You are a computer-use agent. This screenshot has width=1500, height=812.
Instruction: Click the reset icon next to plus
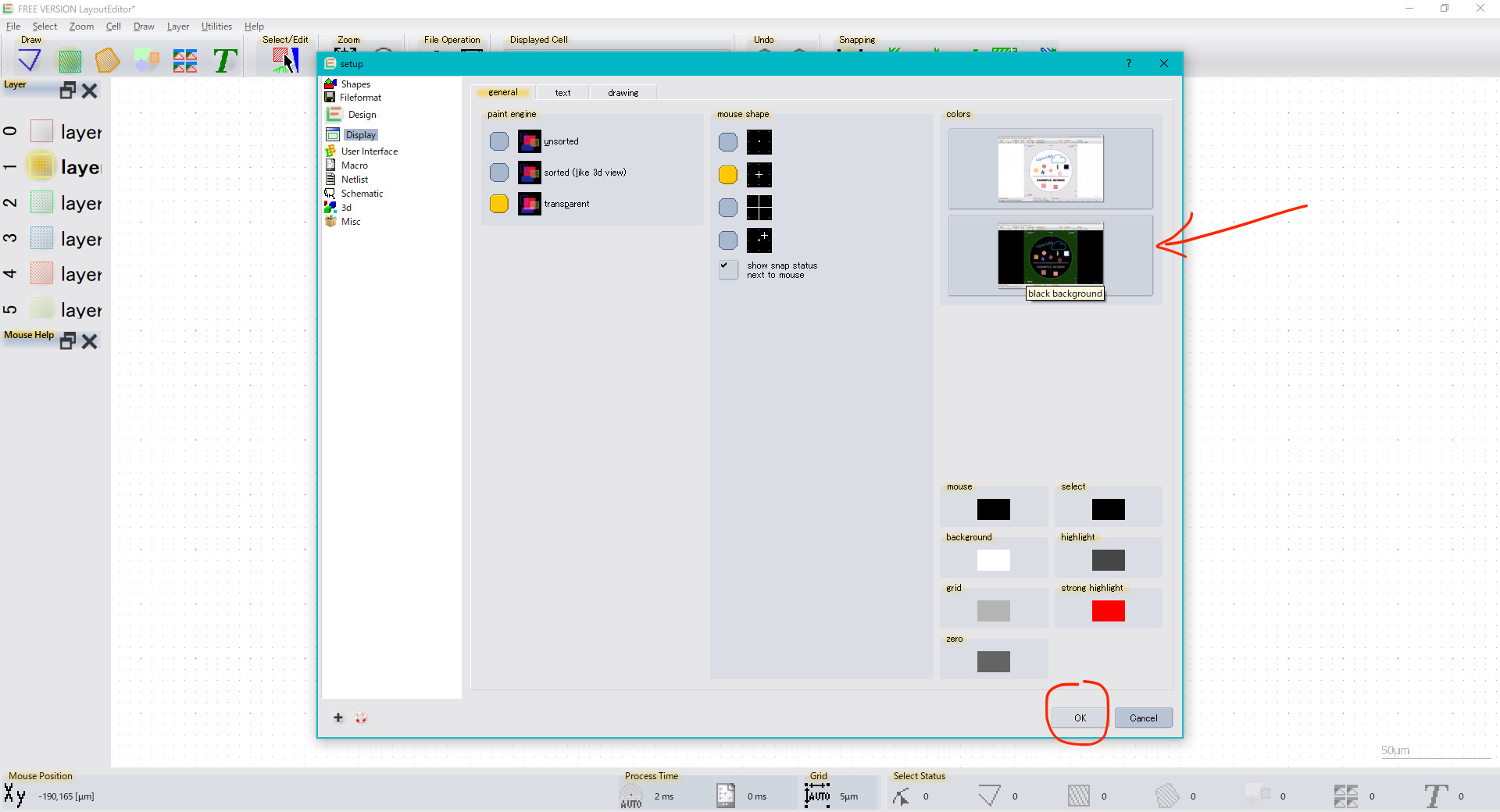click(x=361, y=718)
